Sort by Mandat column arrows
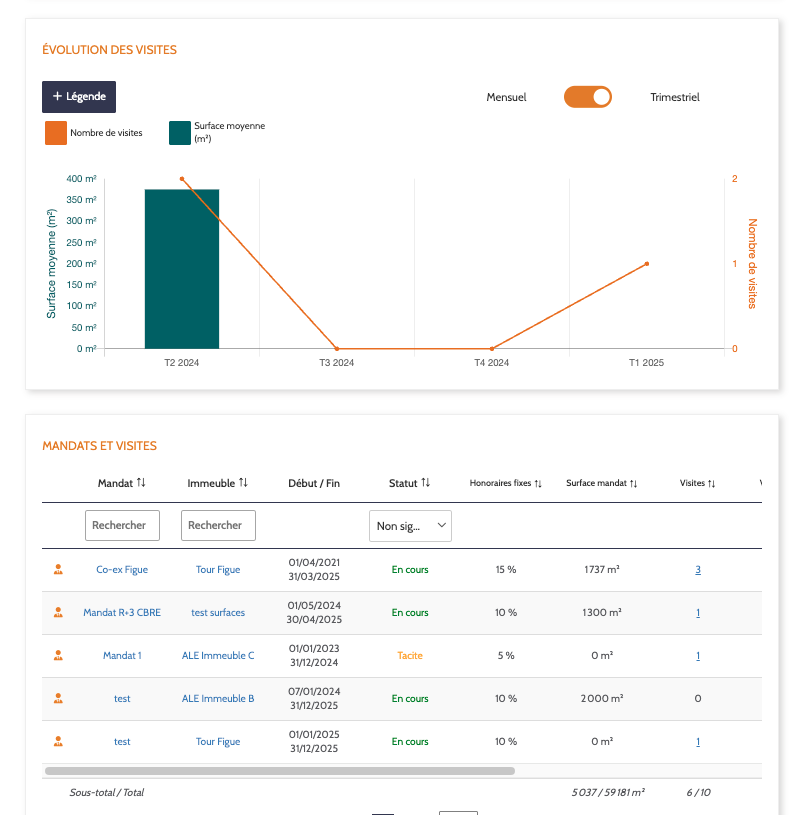789x815 pixels. 141,483
